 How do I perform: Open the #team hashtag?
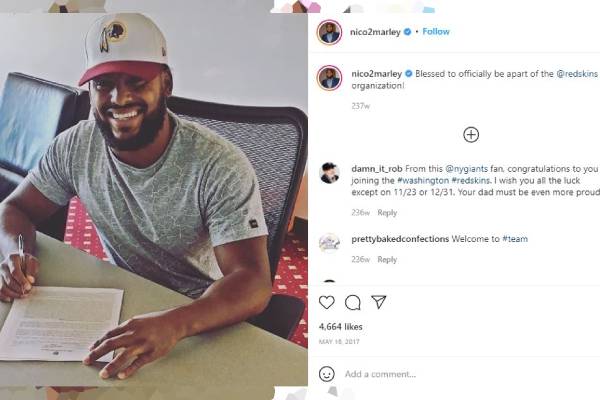coord(515,239)
